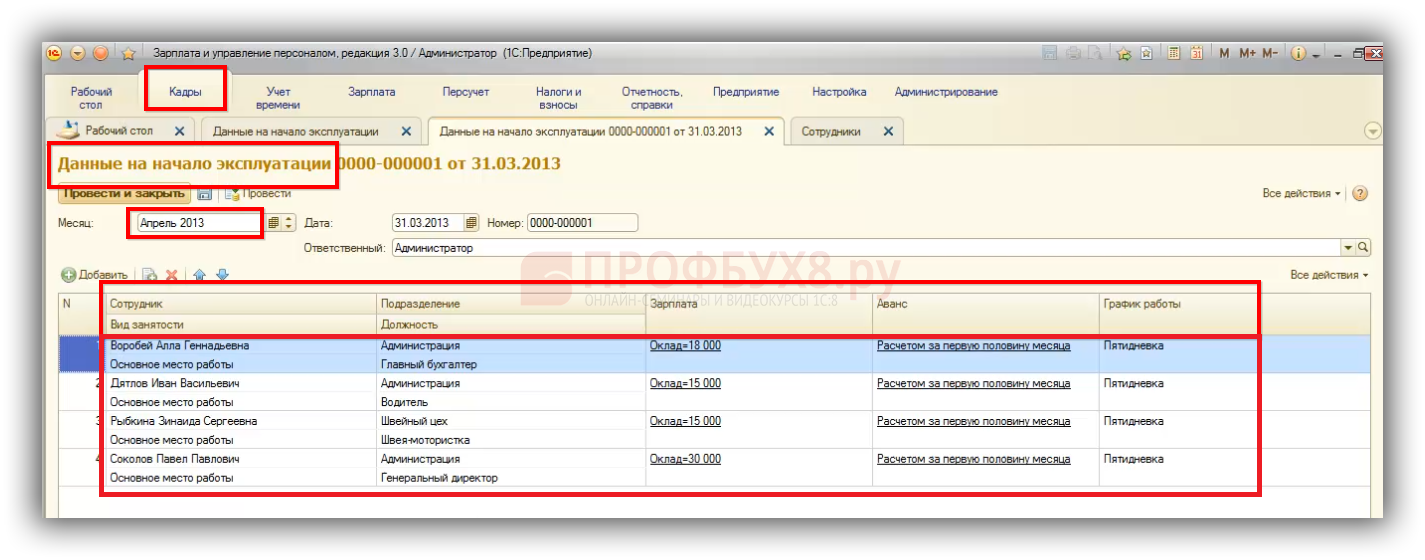This screenshot has width=1425, height=560.
Task: Open the Зарплата section
Action: pos(372,92)
